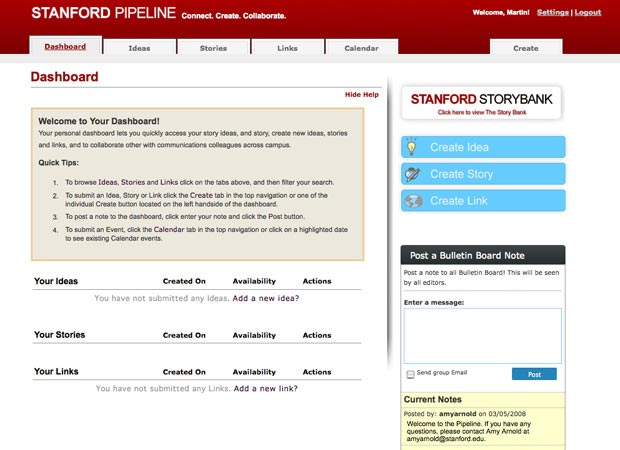Click the Create Link button label
The width and height of the screenshot is (620, 450).
point(459,201)
